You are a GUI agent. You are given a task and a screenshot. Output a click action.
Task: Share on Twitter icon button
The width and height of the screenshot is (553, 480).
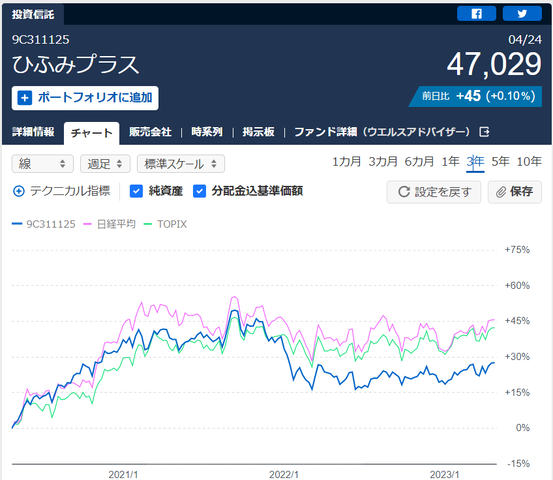[522, 13]
